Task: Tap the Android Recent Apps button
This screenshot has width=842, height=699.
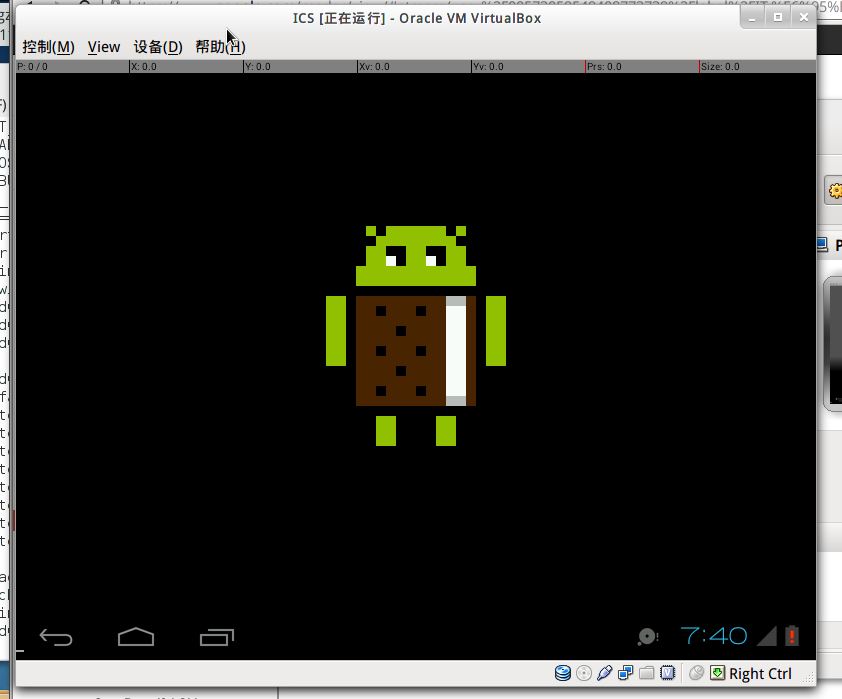Action: (x=217, y=637)
